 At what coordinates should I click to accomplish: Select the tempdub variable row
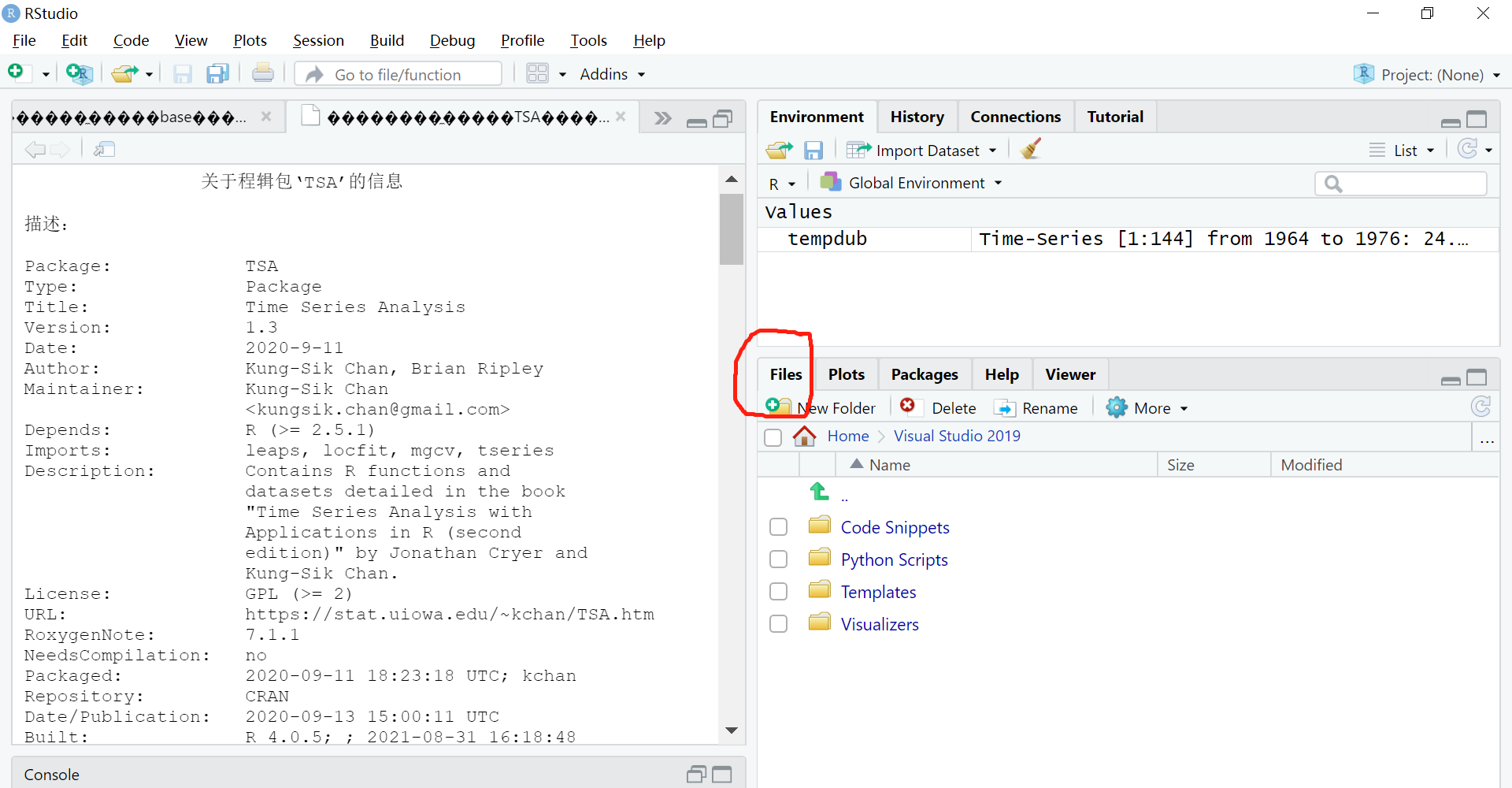[x=1128, y=239]
